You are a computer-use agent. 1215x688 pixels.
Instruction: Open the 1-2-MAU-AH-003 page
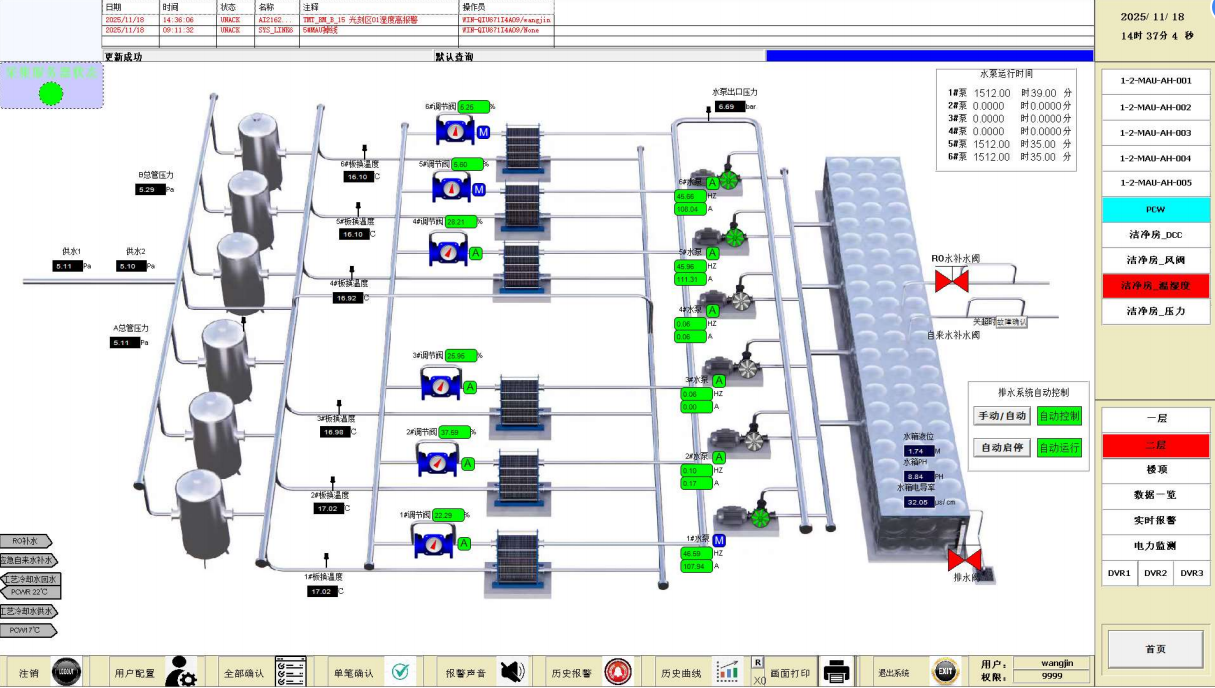click(x=1155, y=133)
